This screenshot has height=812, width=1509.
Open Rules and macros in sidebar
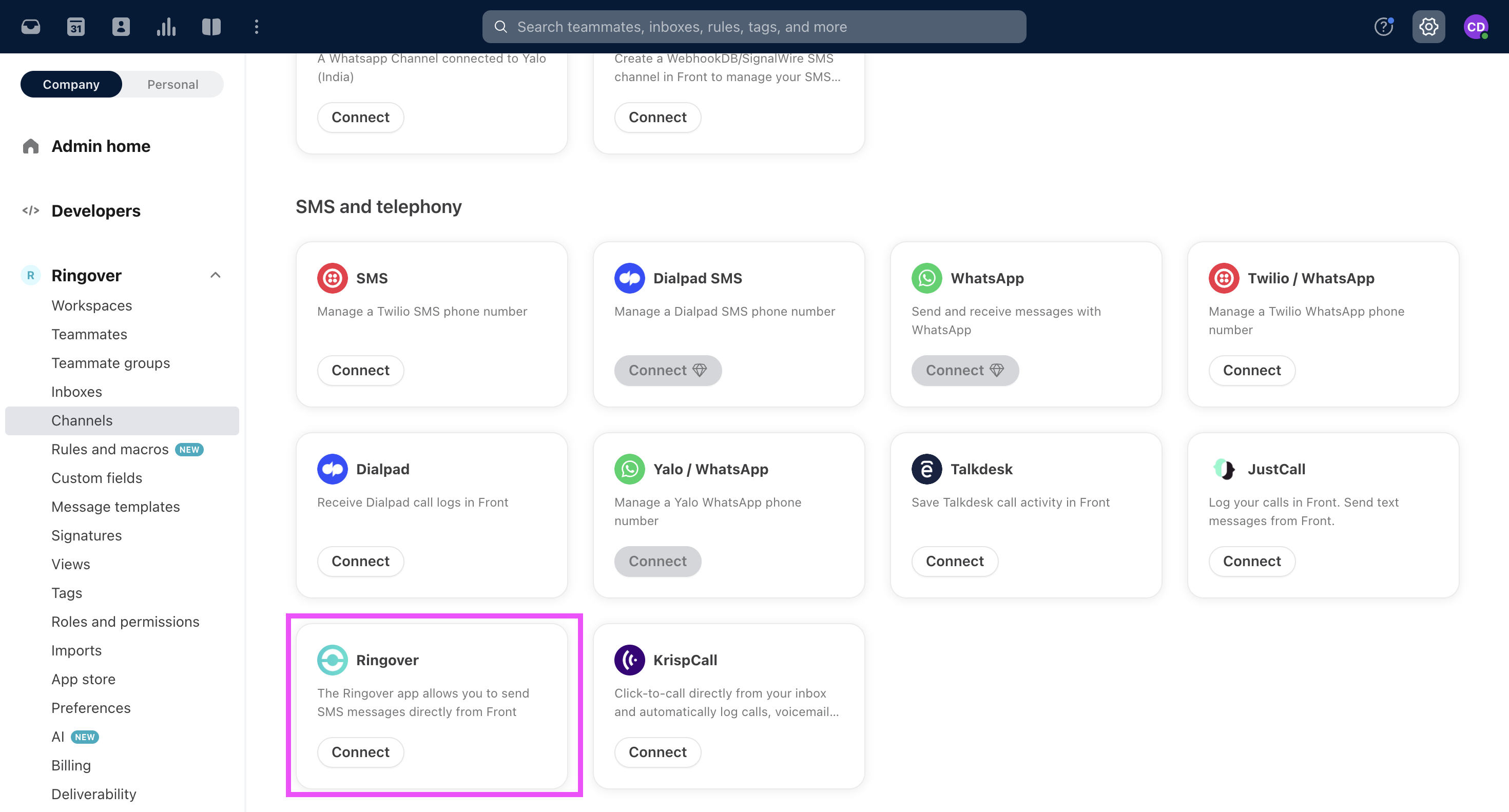click(x=110, y=449)
